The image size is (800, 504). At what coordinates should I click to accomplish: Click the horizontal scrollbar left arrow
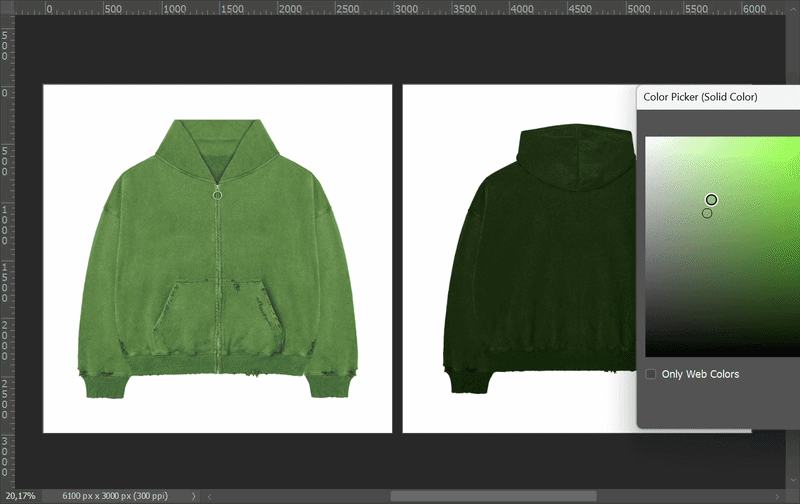(x=207, y=496)
